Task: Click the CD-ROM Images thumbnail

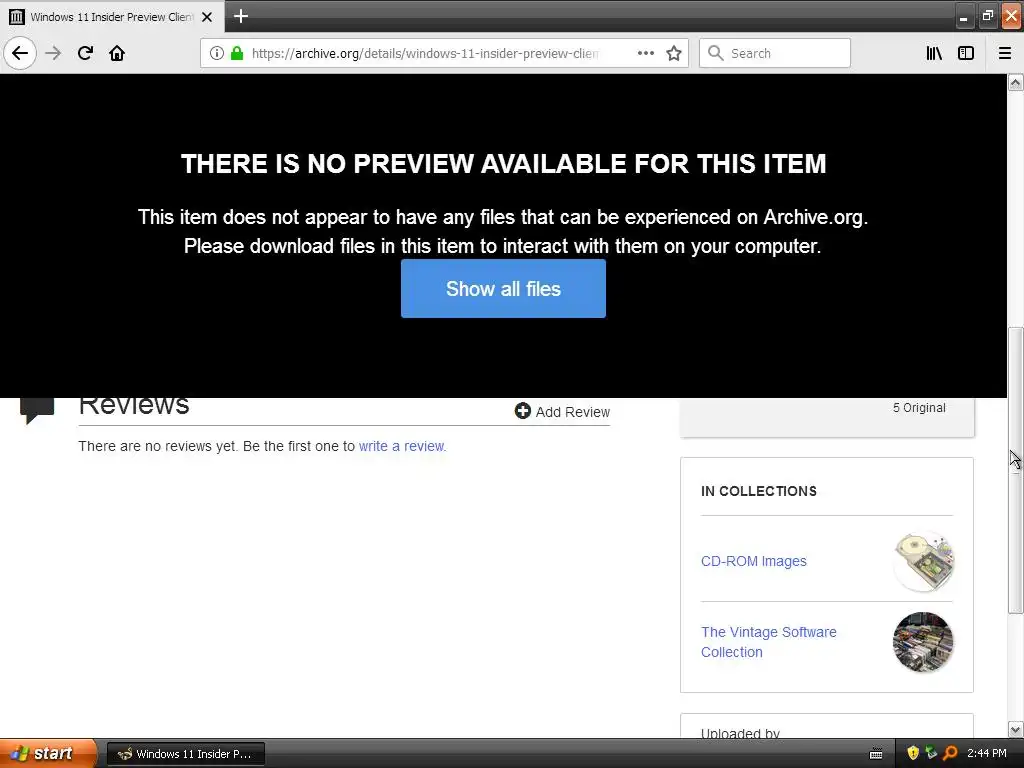Action: pyautogui.click(x=923, y=562)
